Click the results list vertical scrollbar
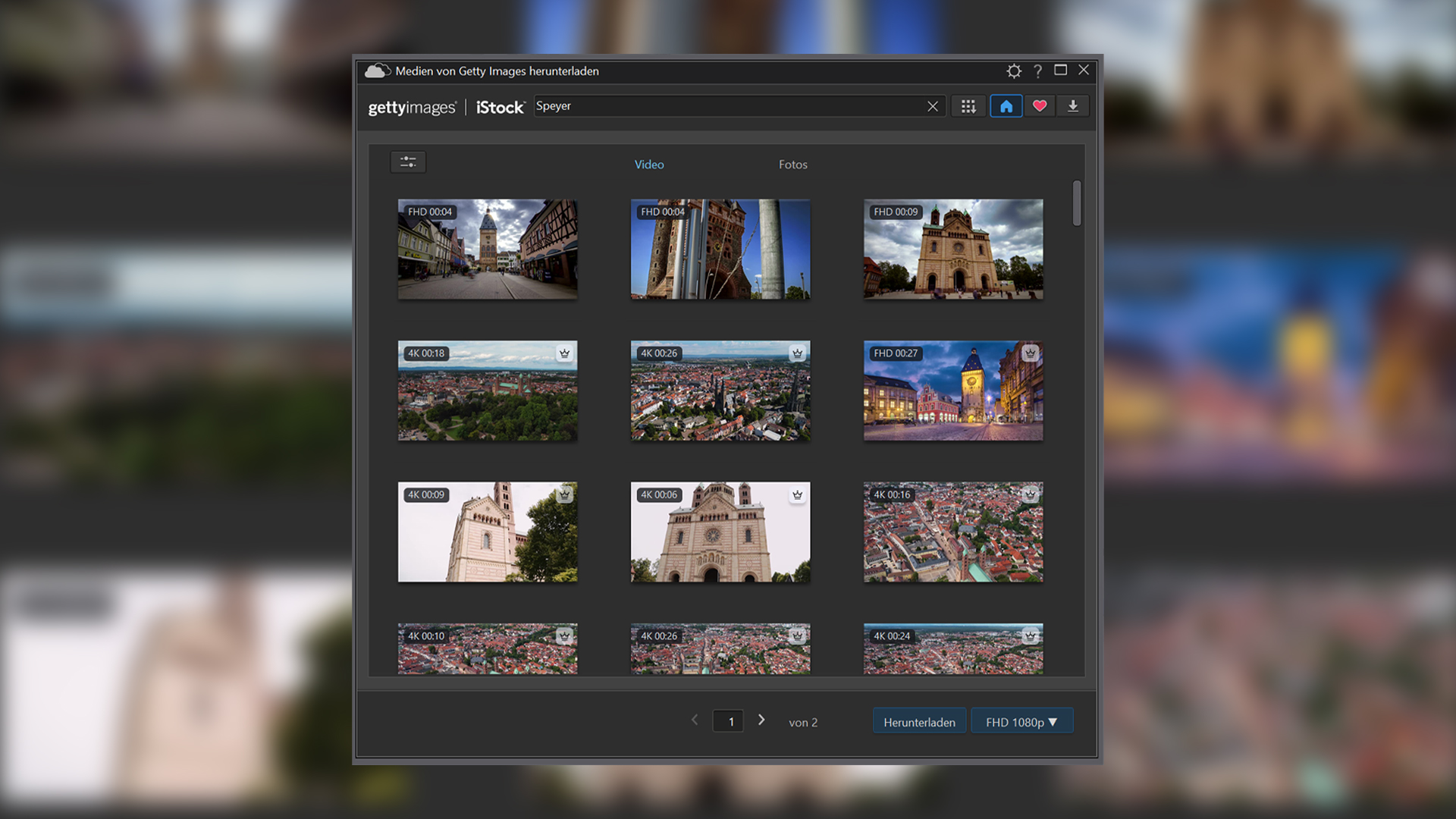This screenshot has width=1456, height=819. 1076,203
